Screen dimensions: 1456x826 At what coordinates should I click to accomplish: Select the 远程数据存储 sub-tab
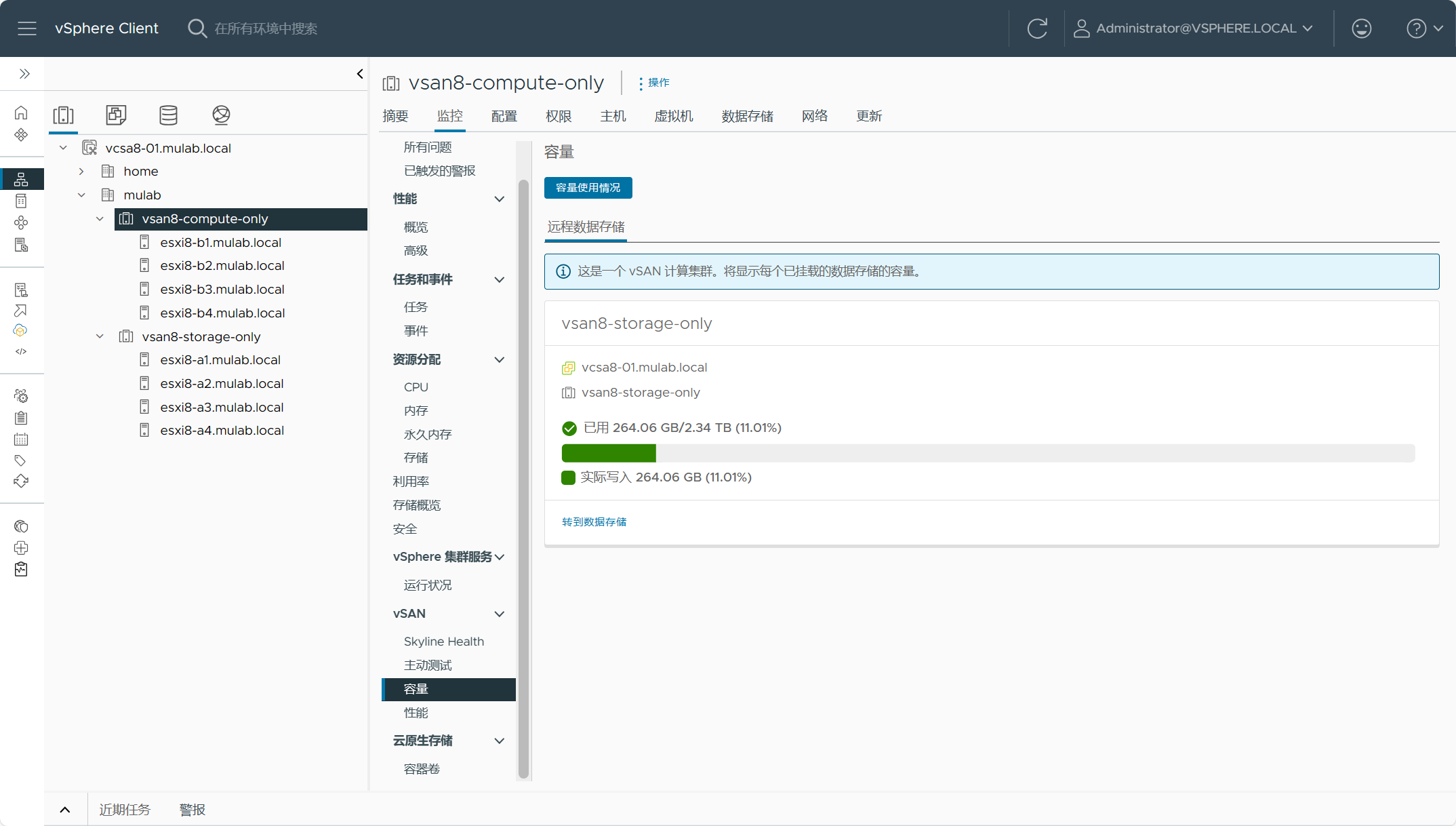pos(586,227)
